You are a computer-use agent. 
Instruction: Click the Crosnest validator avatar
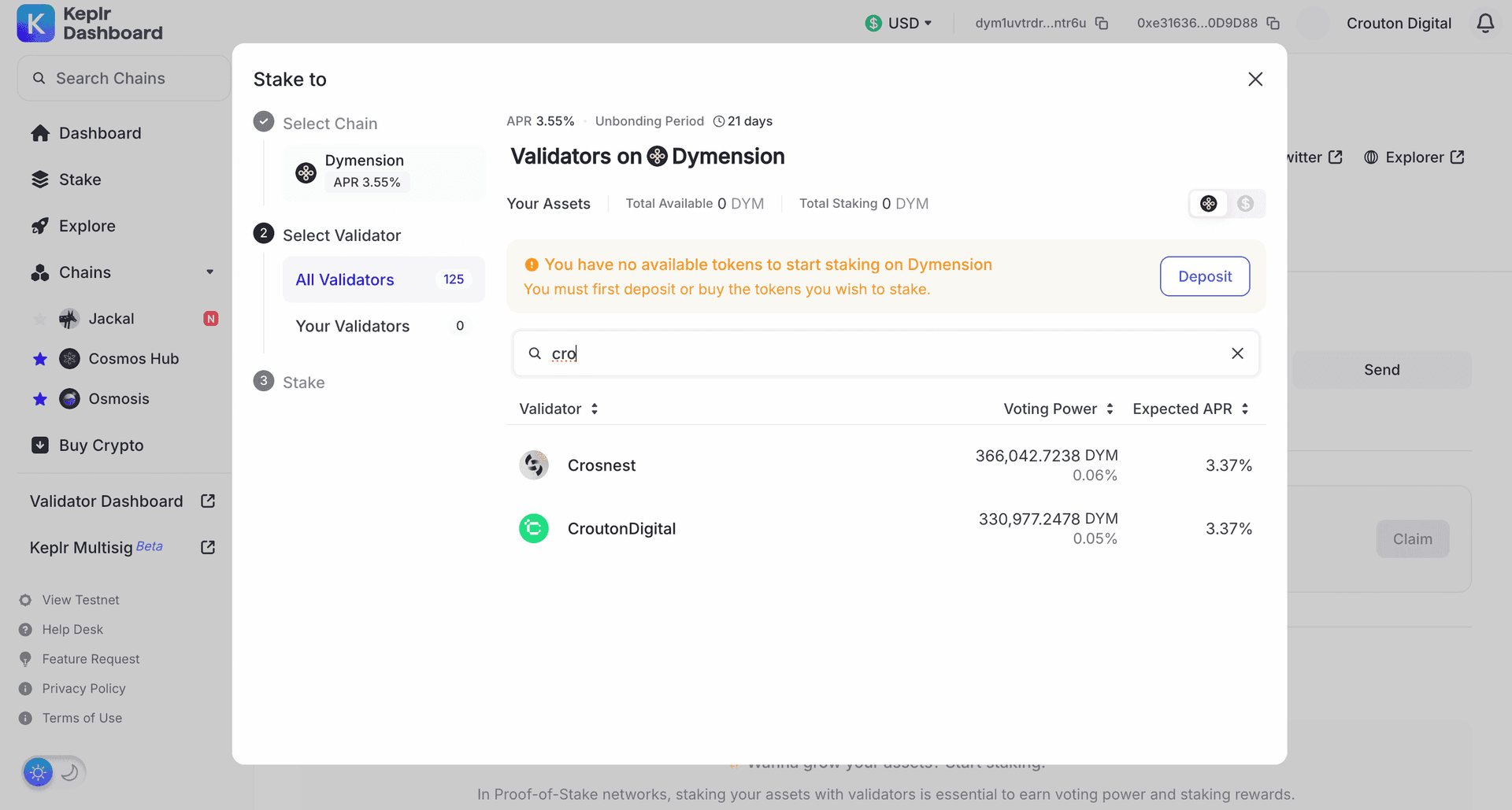[533, 465]
